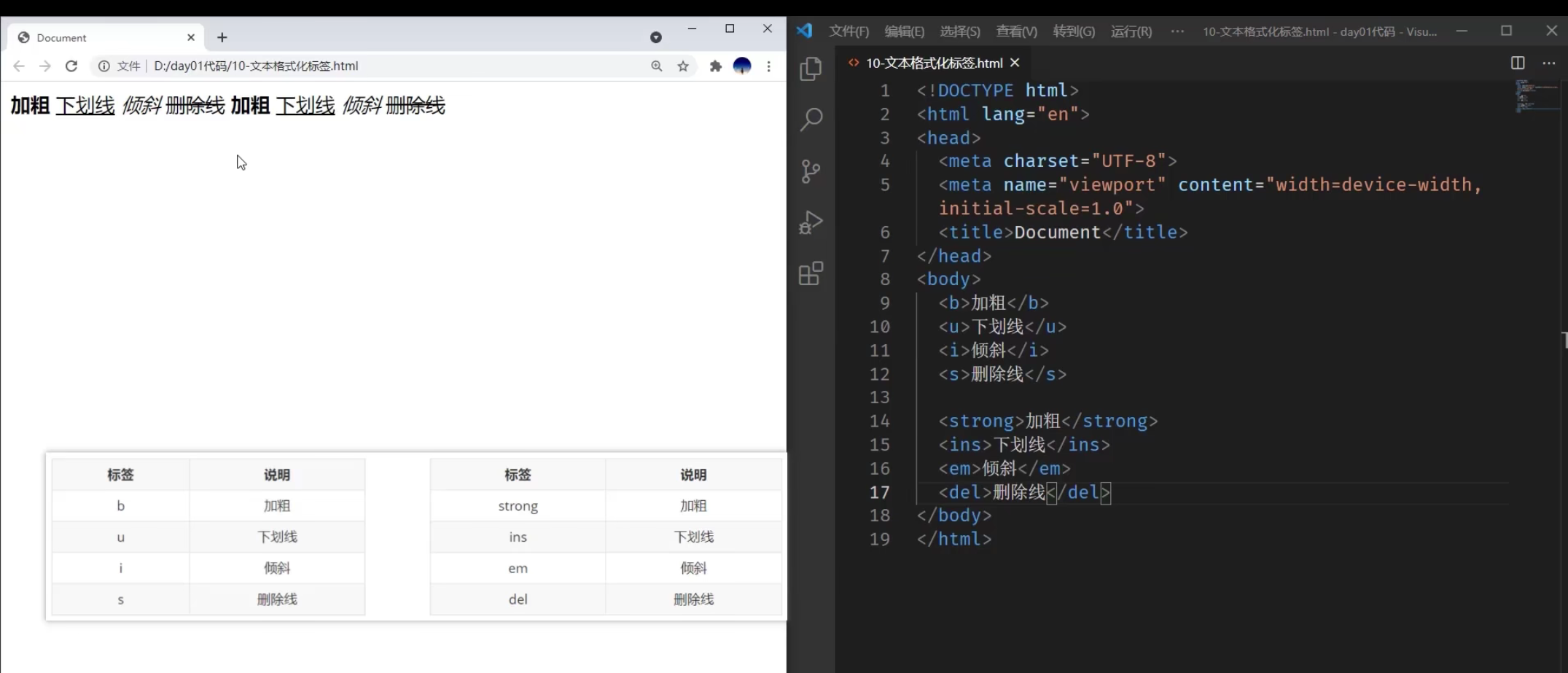This screenshot has width=1568, height=673.
Task: Click line number 13 in the gutter
Action: 880,397
